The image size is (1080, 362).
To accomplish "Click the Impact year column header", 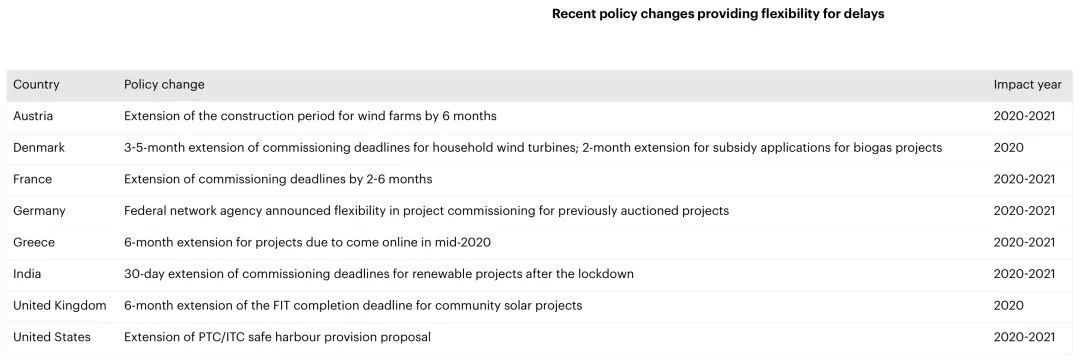I will coord(1027,85).
